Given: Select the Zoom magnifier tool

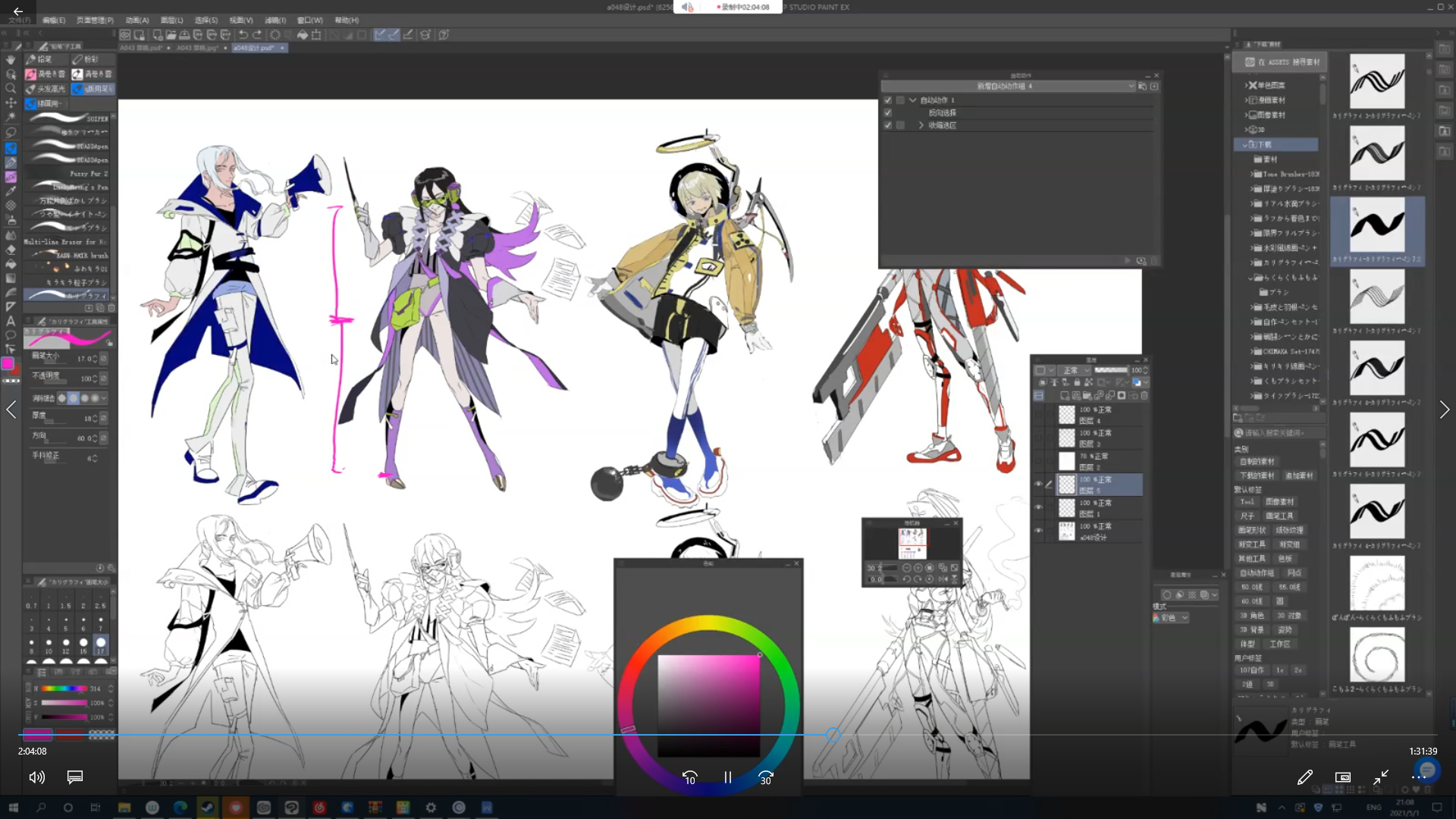Looking at the screenshot, I should 11,88.
